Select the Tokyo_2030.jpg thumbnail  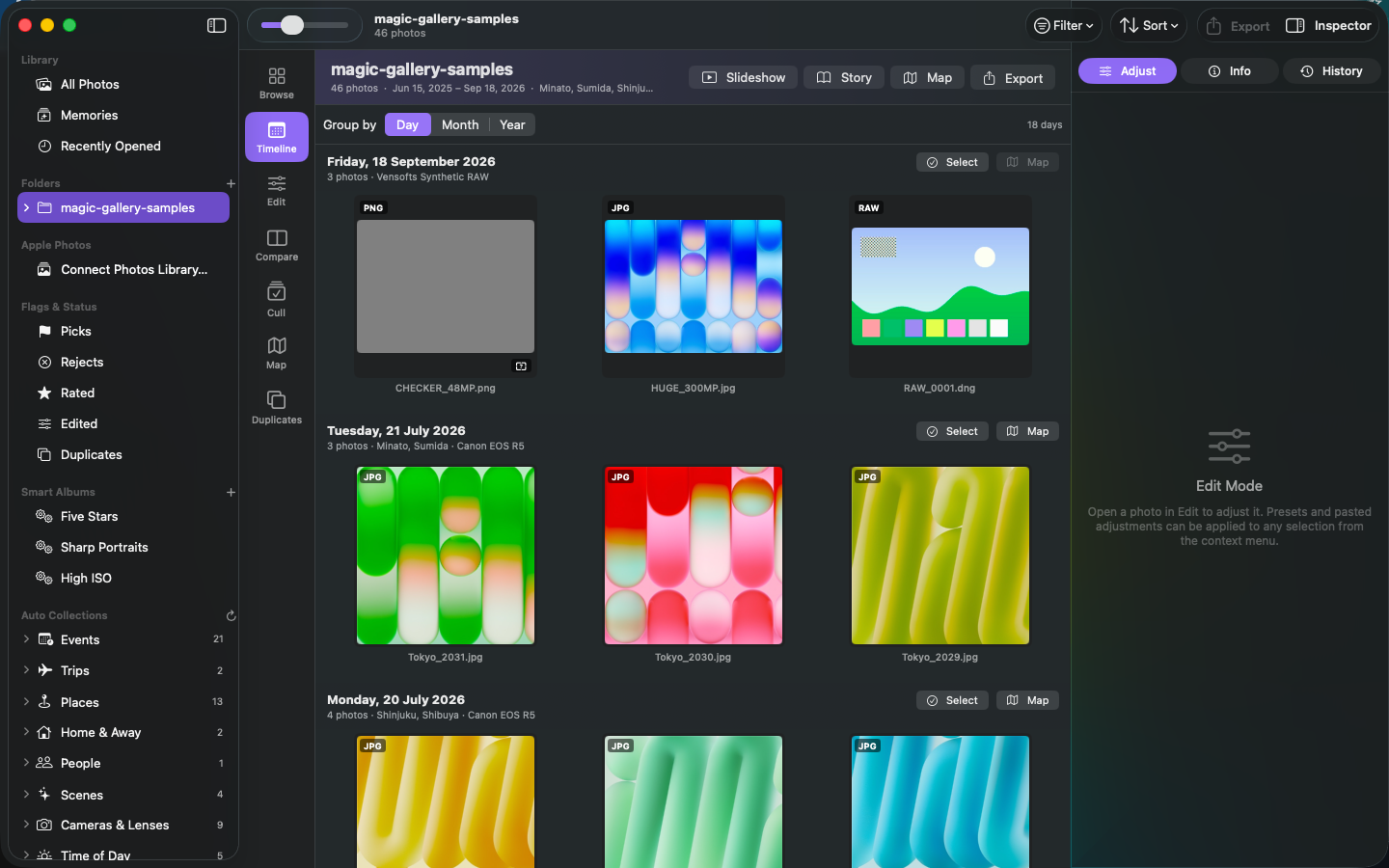click(694, 556)
